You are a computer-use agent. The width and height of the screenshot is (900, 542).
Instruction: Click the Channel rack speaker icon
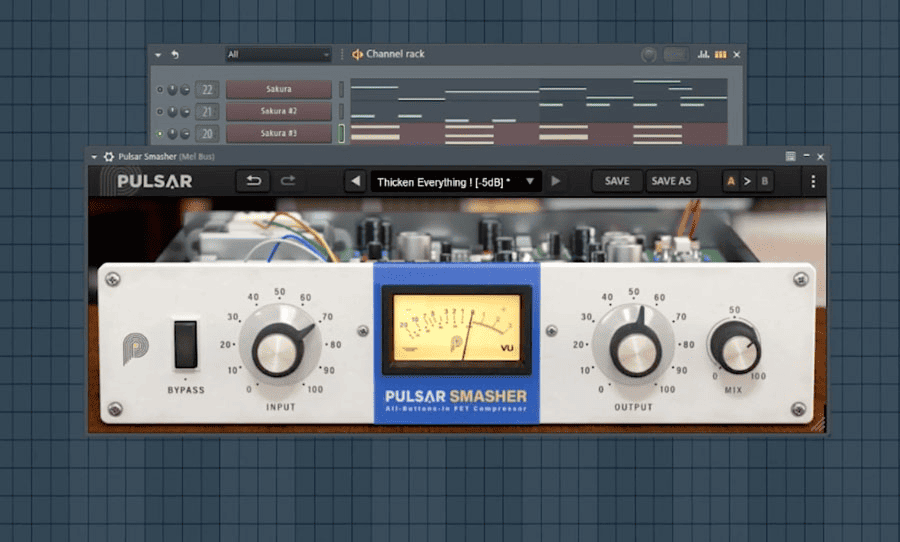[357, 54]
